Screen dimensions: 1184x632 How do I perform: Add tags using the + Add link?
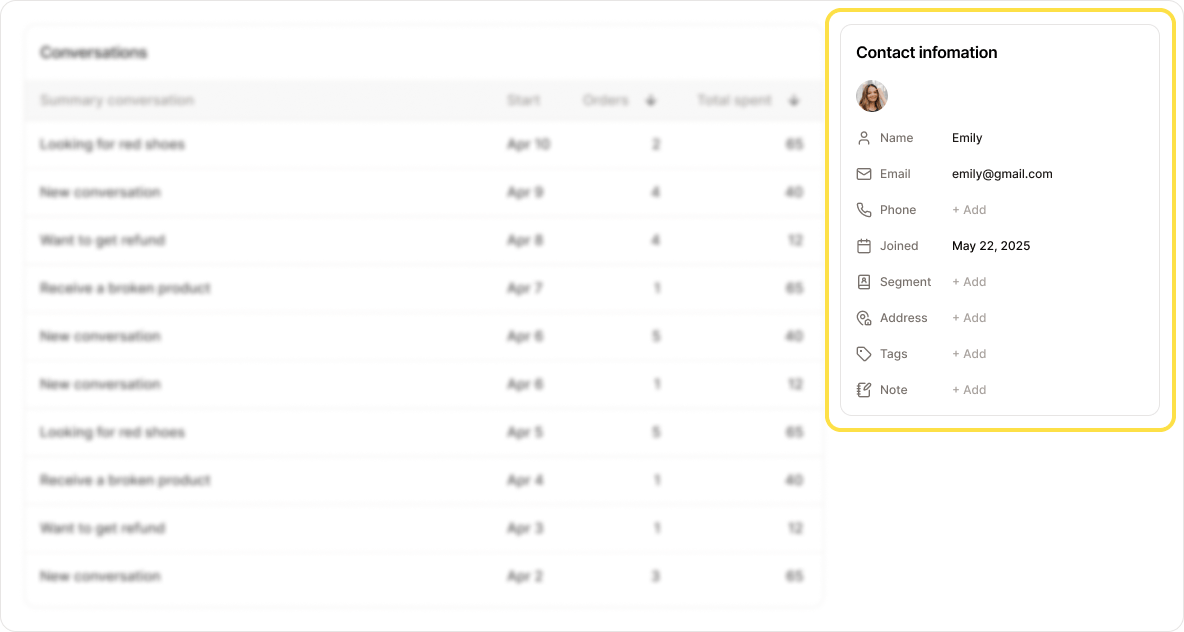968,354
